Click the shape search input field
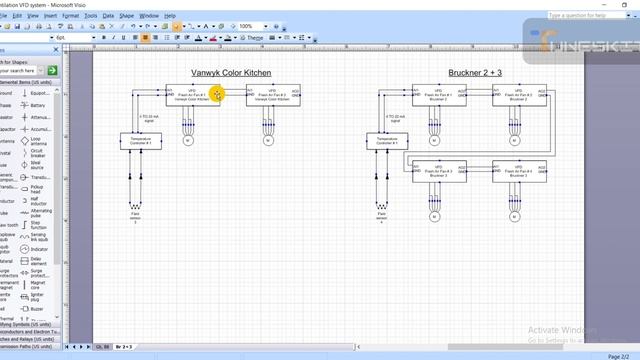Screen dimensions: 640x360 click(x=18, y=71)
